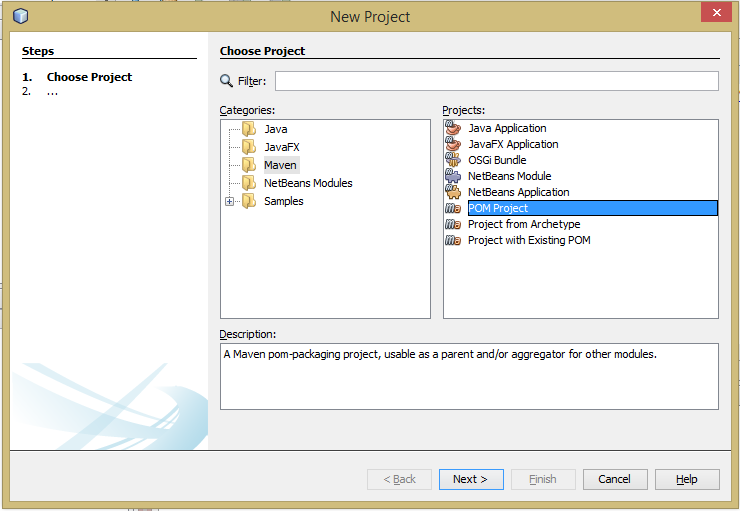Viewport: 740px width, 511px height.
Task: Click the Java Application coffee cup icon
Action: (x=453, y=128)
